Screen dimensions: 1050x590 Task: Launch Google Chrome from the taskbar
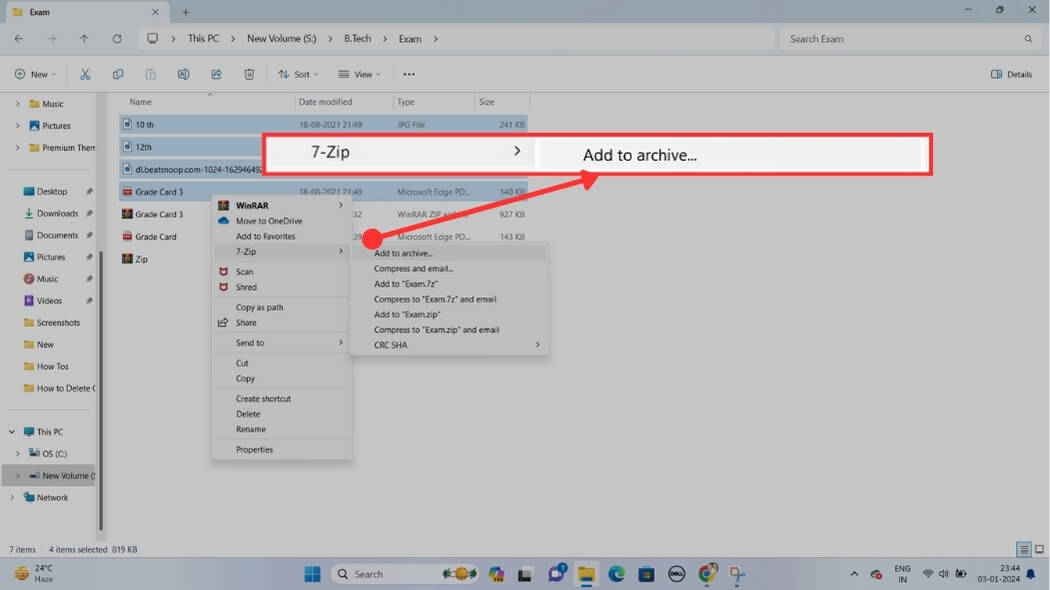pos(707,574)
